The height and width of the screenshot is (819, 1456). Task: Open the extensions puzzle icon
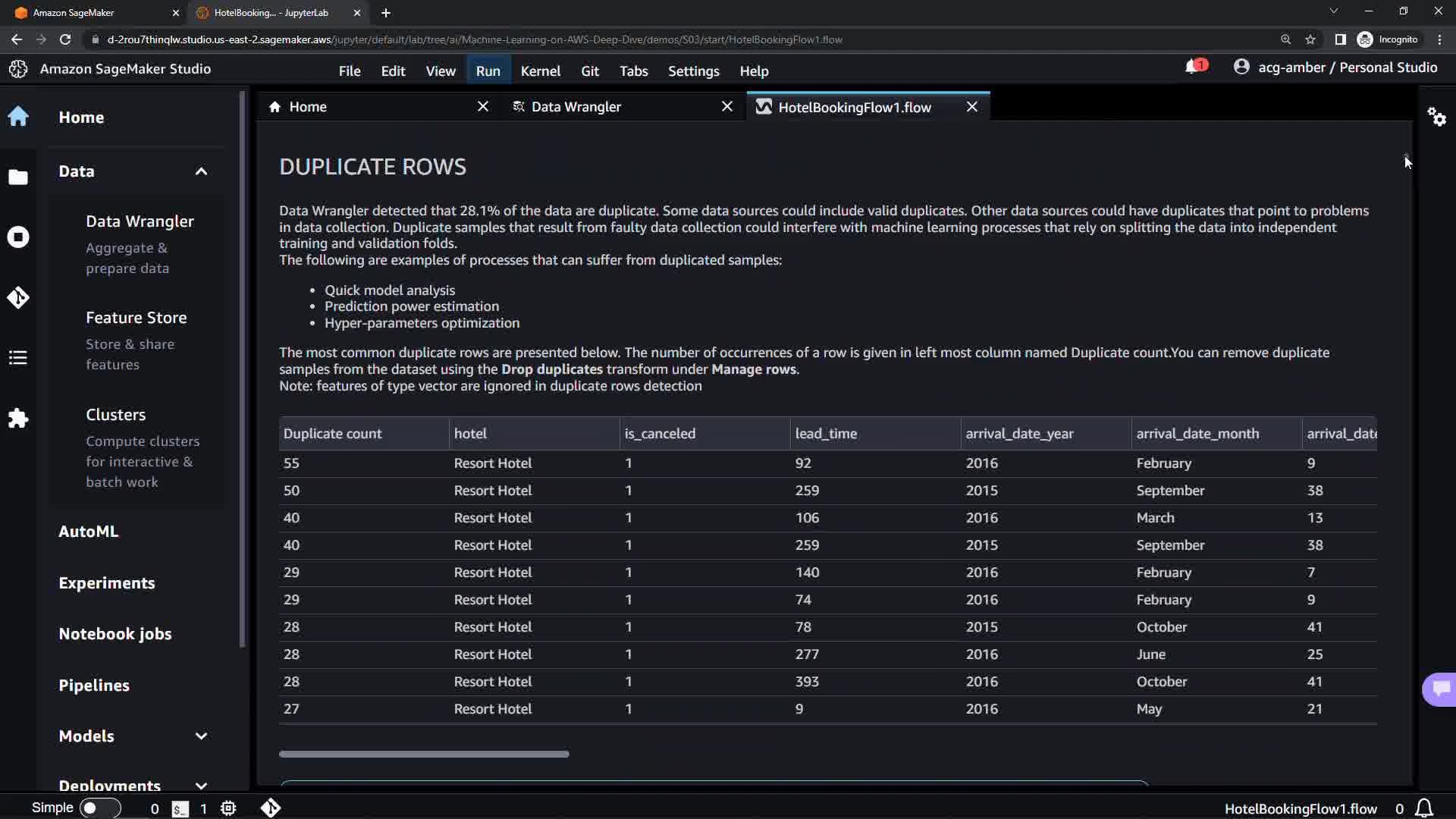18,418
